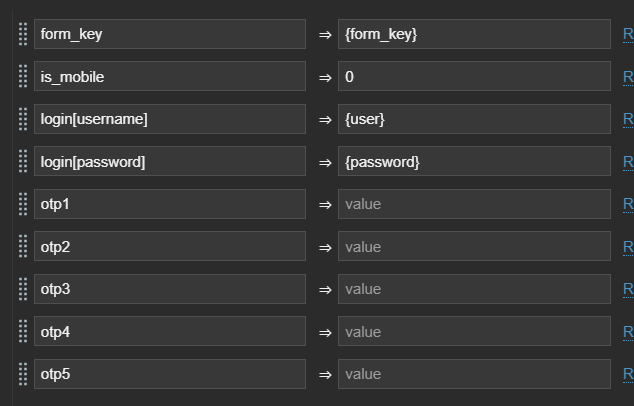This screenshot has width=634, height=406.
Task: Click the otp4 parameter name field
Action: point(169,331)
